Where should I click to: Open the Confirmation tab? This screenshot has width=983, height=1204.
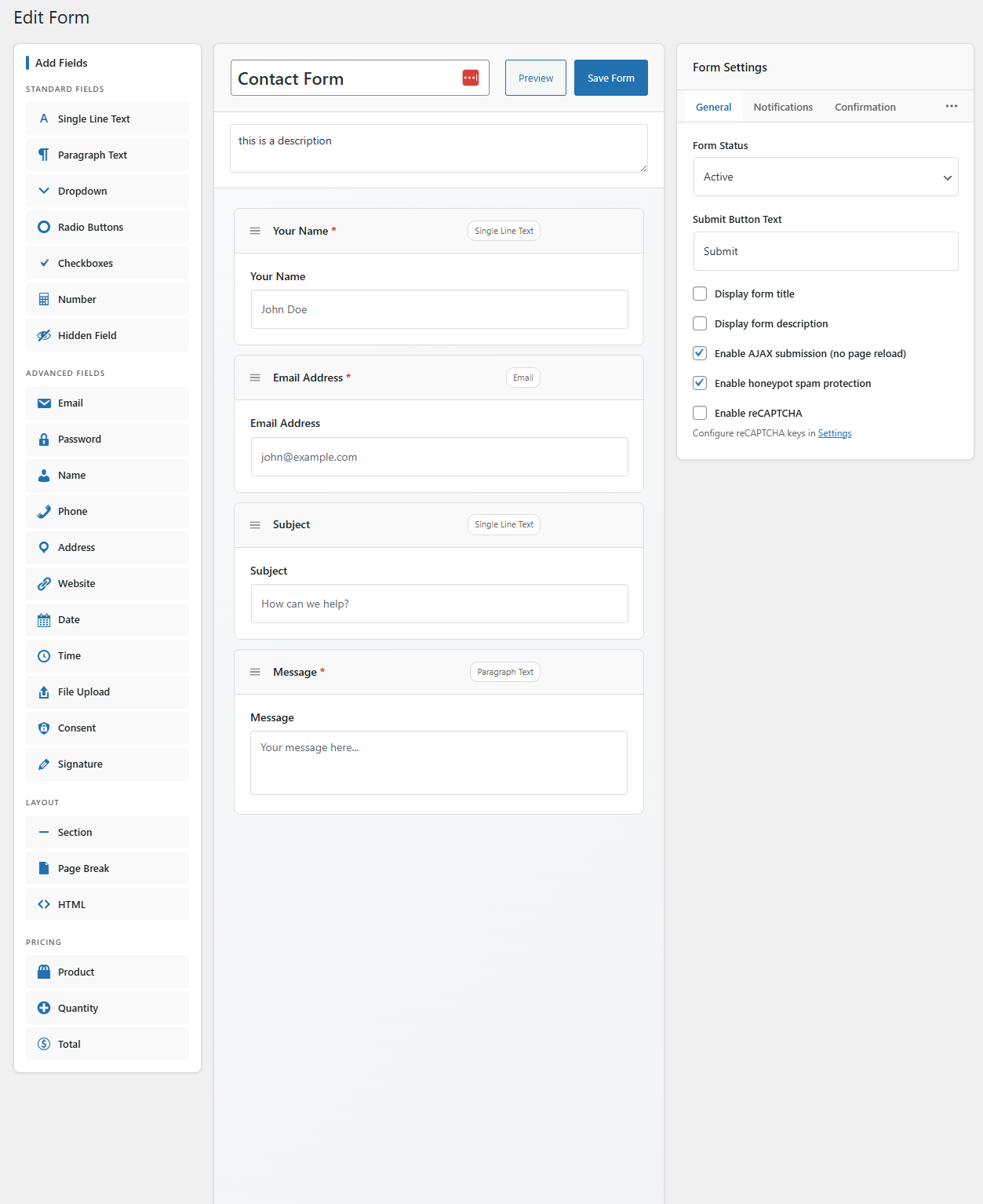tap(865, 107)
